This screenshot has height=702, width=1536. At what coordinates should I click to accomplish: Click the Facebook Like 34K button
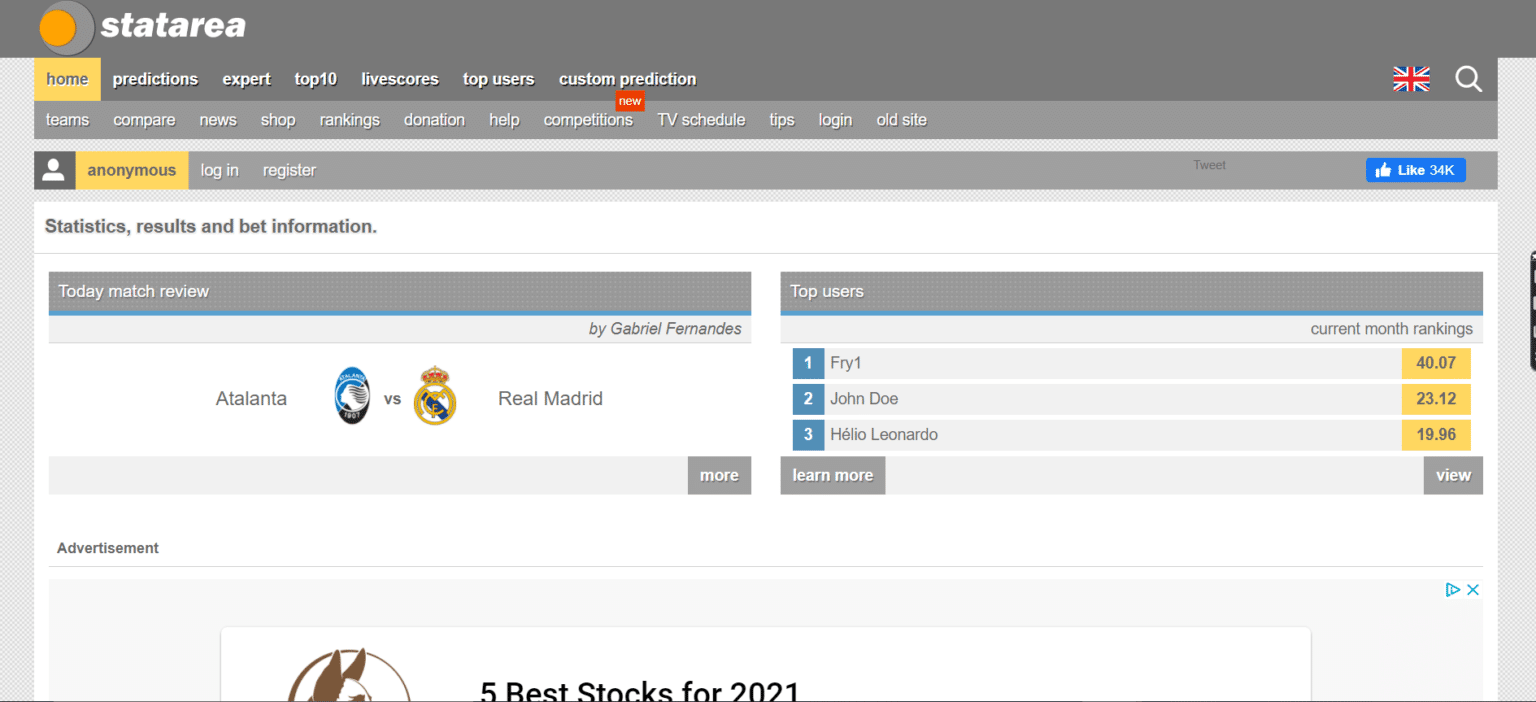coord(1415,169)
